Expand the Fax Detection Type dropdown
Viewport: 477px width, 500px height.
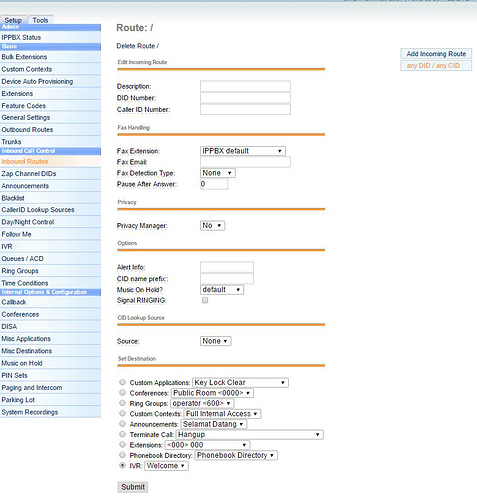pyautogui.click(x=218, y=173)
